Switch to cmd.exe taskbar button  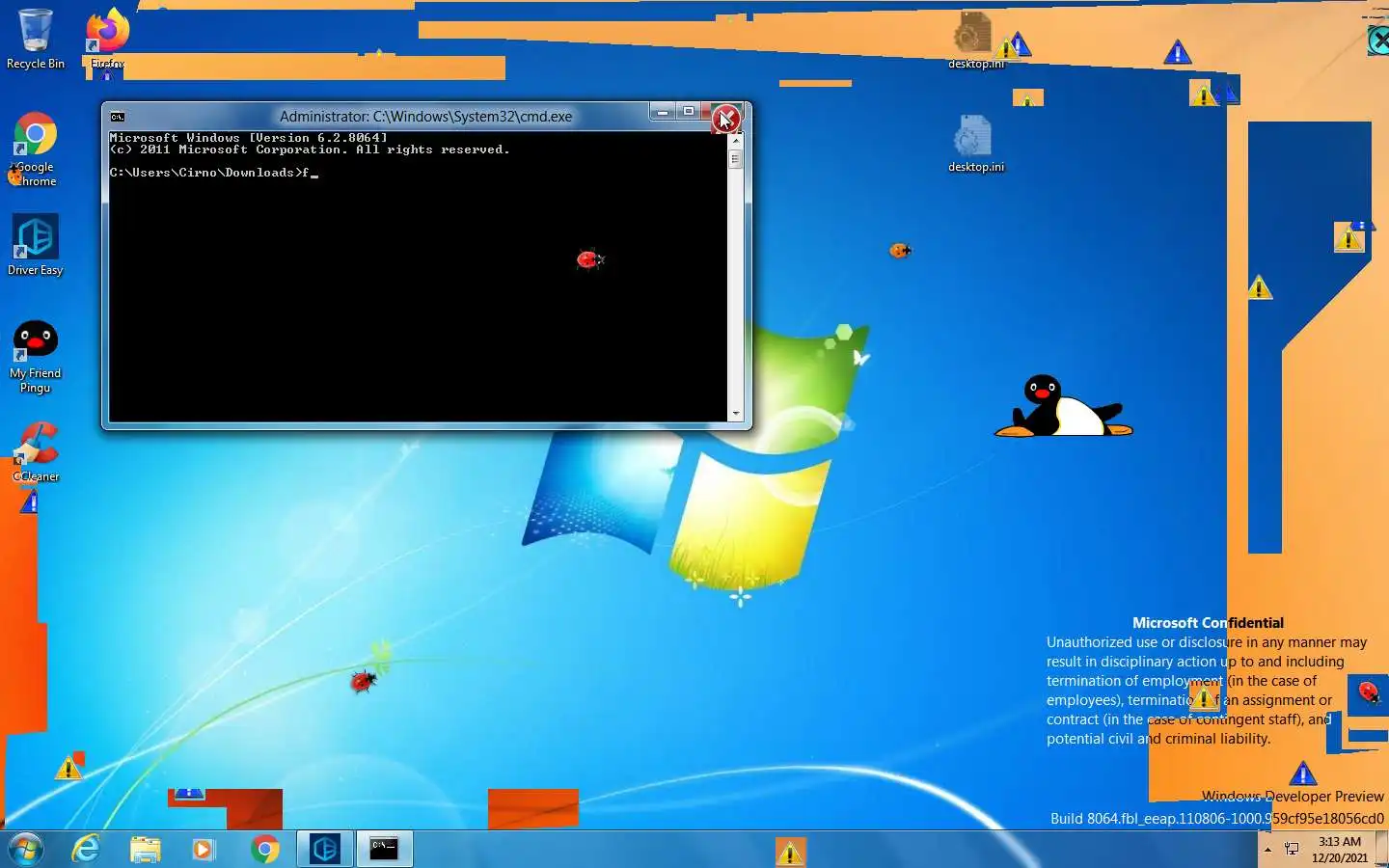[x=385, y=849]
